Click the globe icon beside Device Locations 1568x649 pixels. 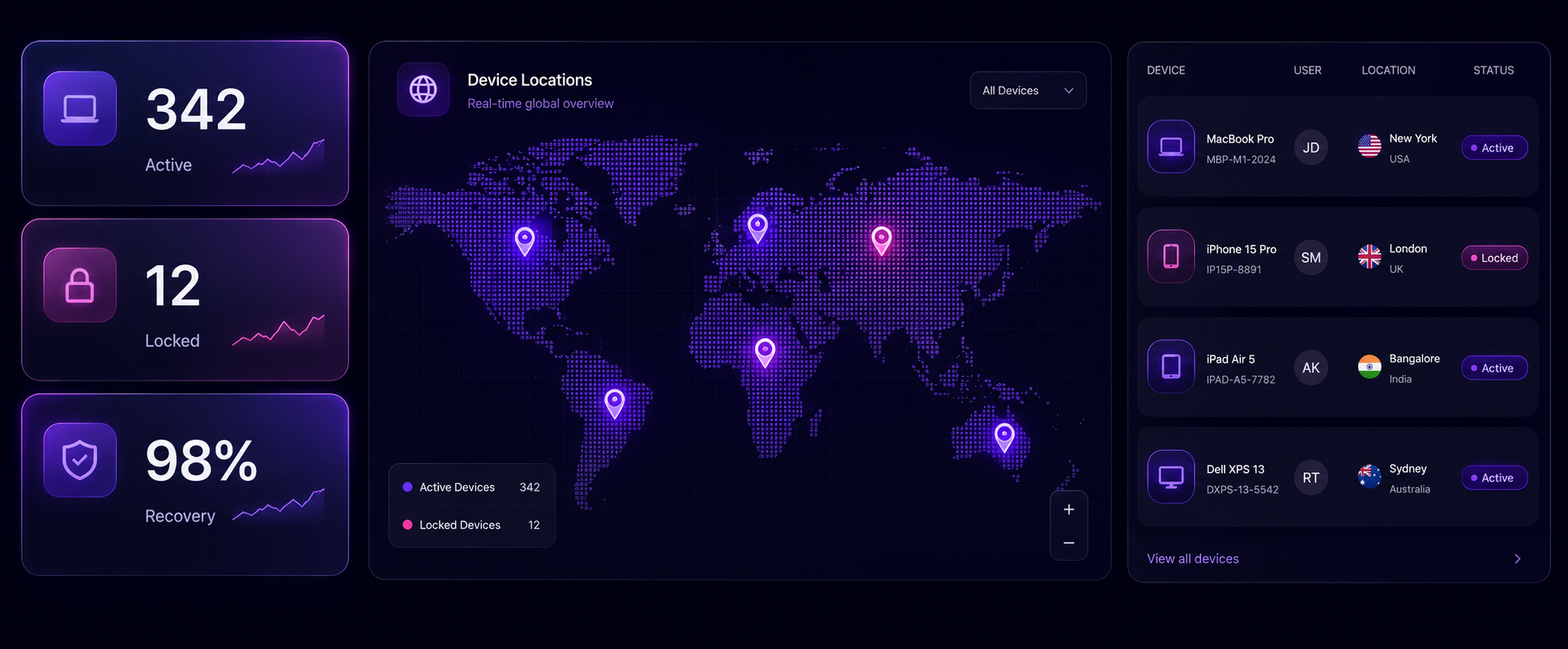423,89
